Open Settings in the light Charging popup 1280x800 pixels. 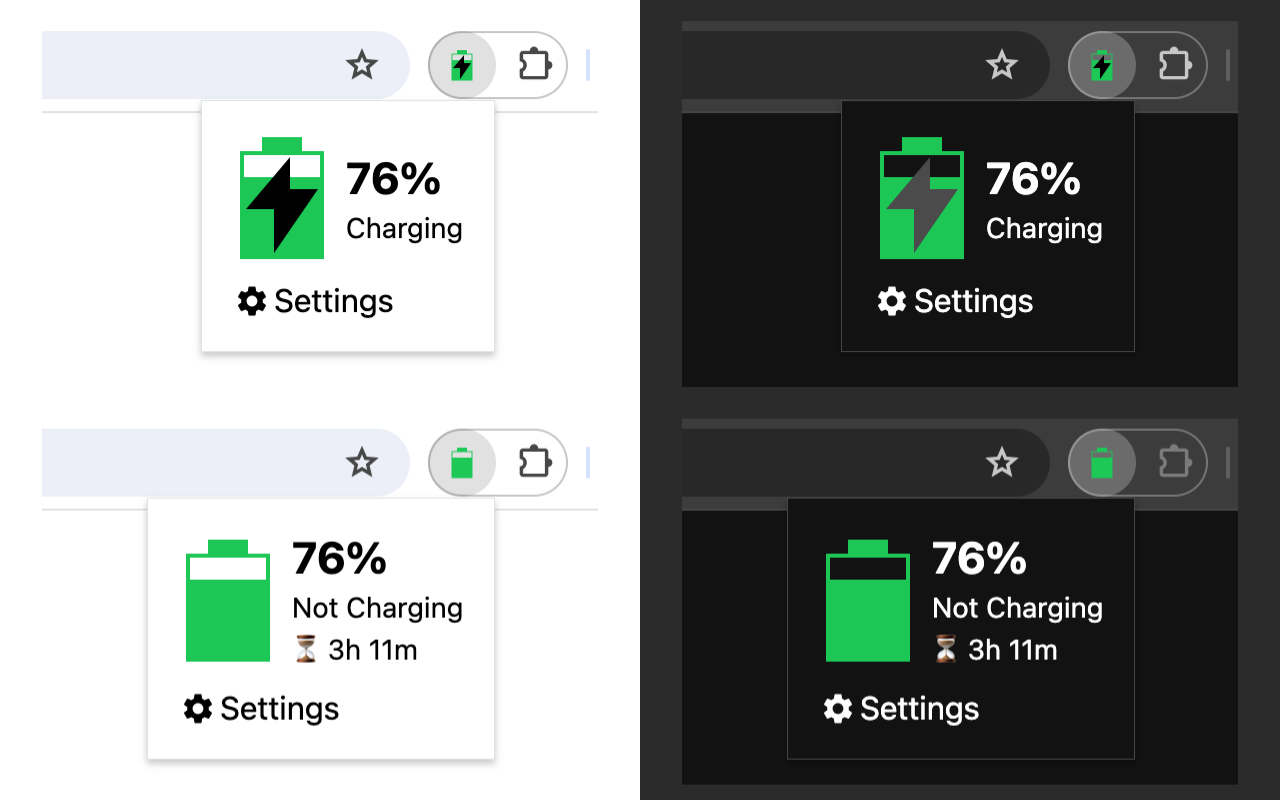(x=316, y=301)
